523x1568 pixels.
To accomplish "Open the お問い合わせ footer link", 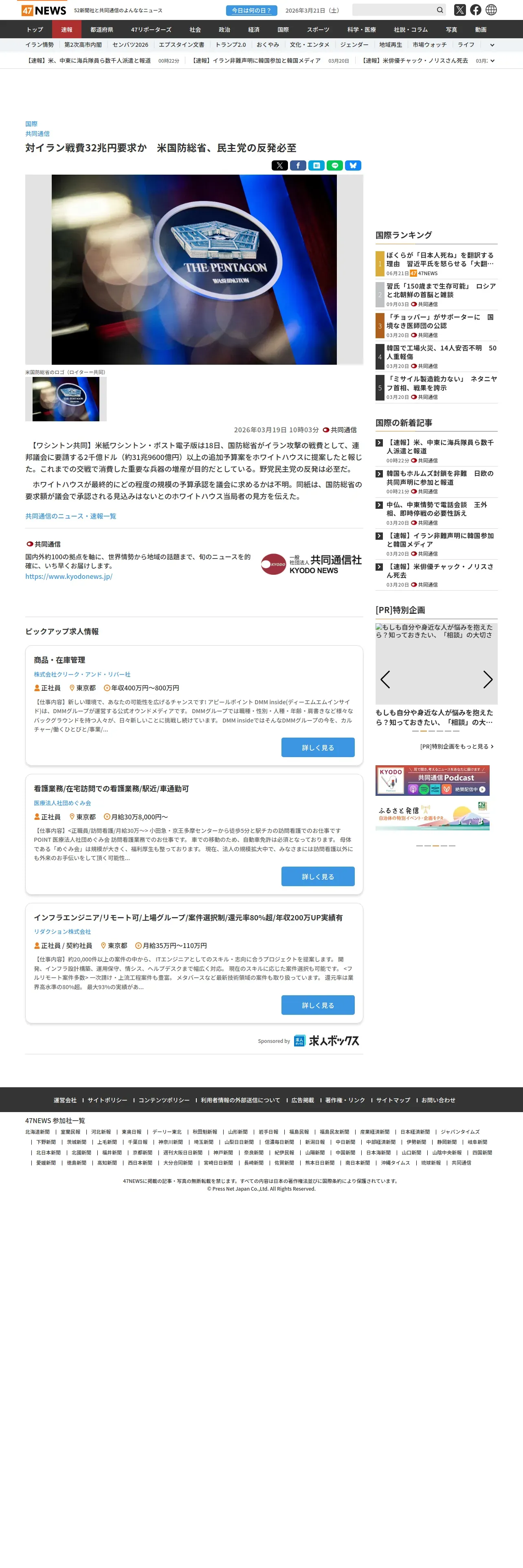I will pos(438,1101).
